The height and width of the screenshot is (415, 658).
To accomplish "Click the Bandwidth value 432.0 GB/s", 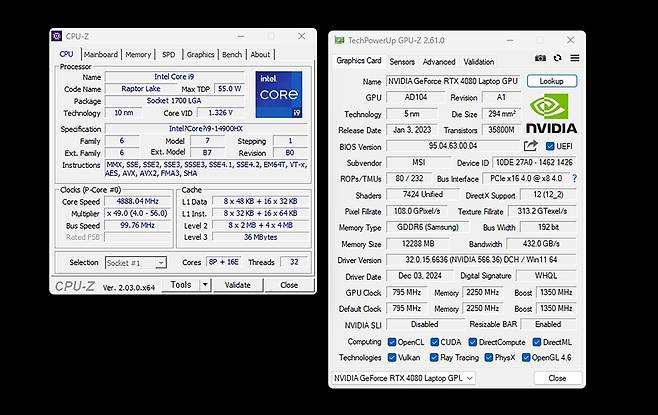I will click(x=541, y=244).
